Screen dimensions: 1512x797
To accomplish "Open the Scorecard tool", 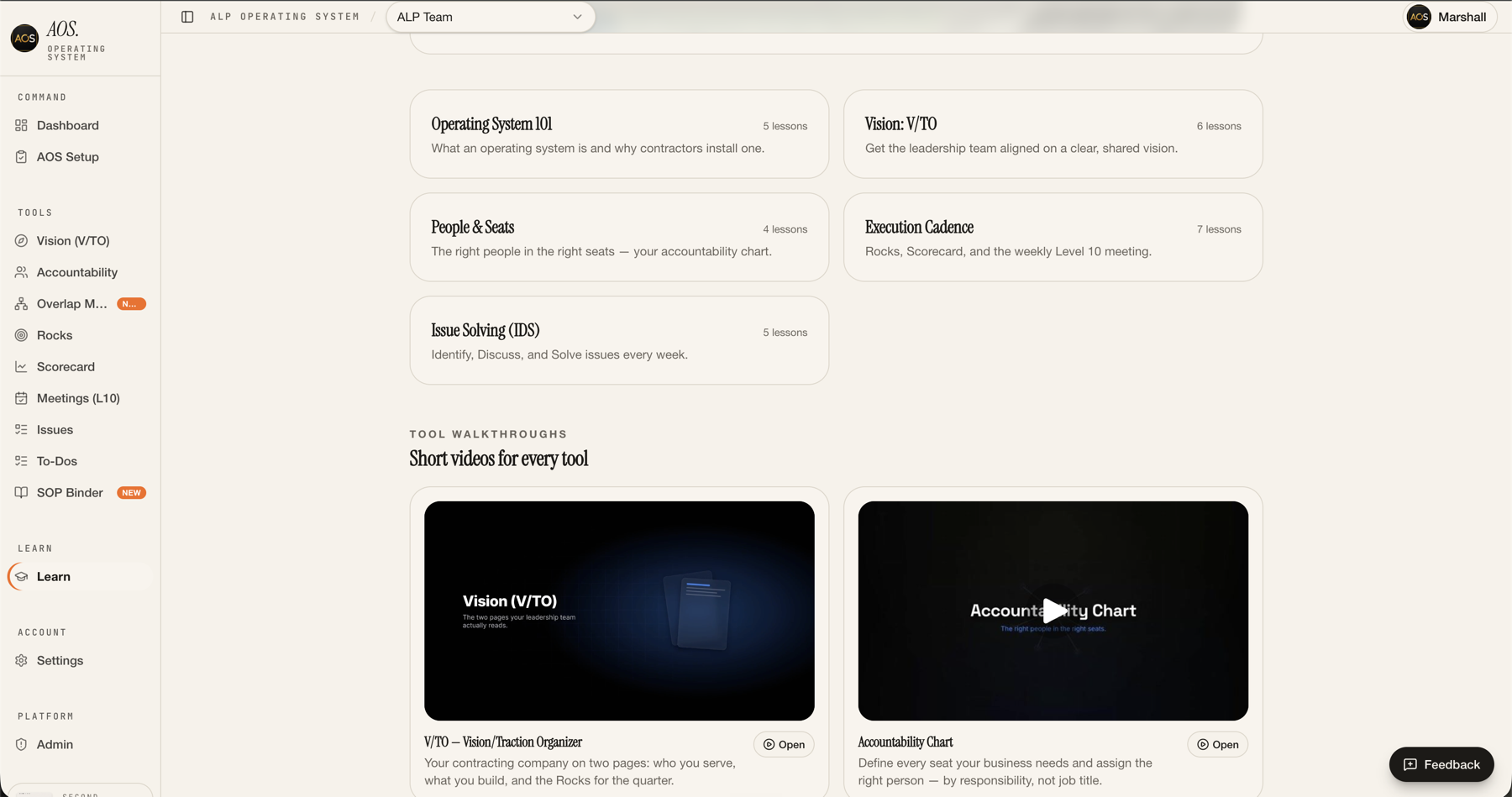I will point(81,367).
